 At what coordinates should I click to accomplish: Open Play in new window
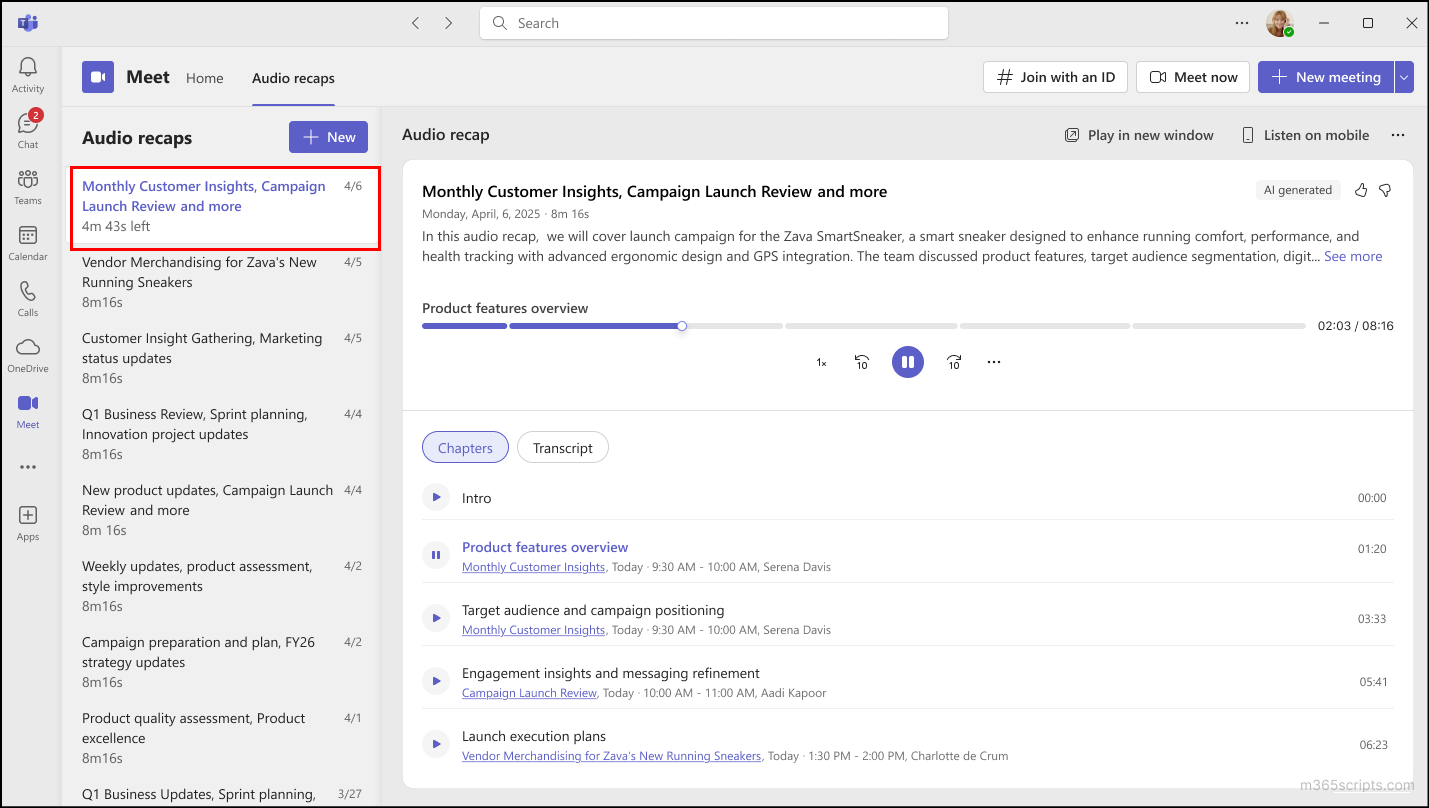coord(1138,135)
